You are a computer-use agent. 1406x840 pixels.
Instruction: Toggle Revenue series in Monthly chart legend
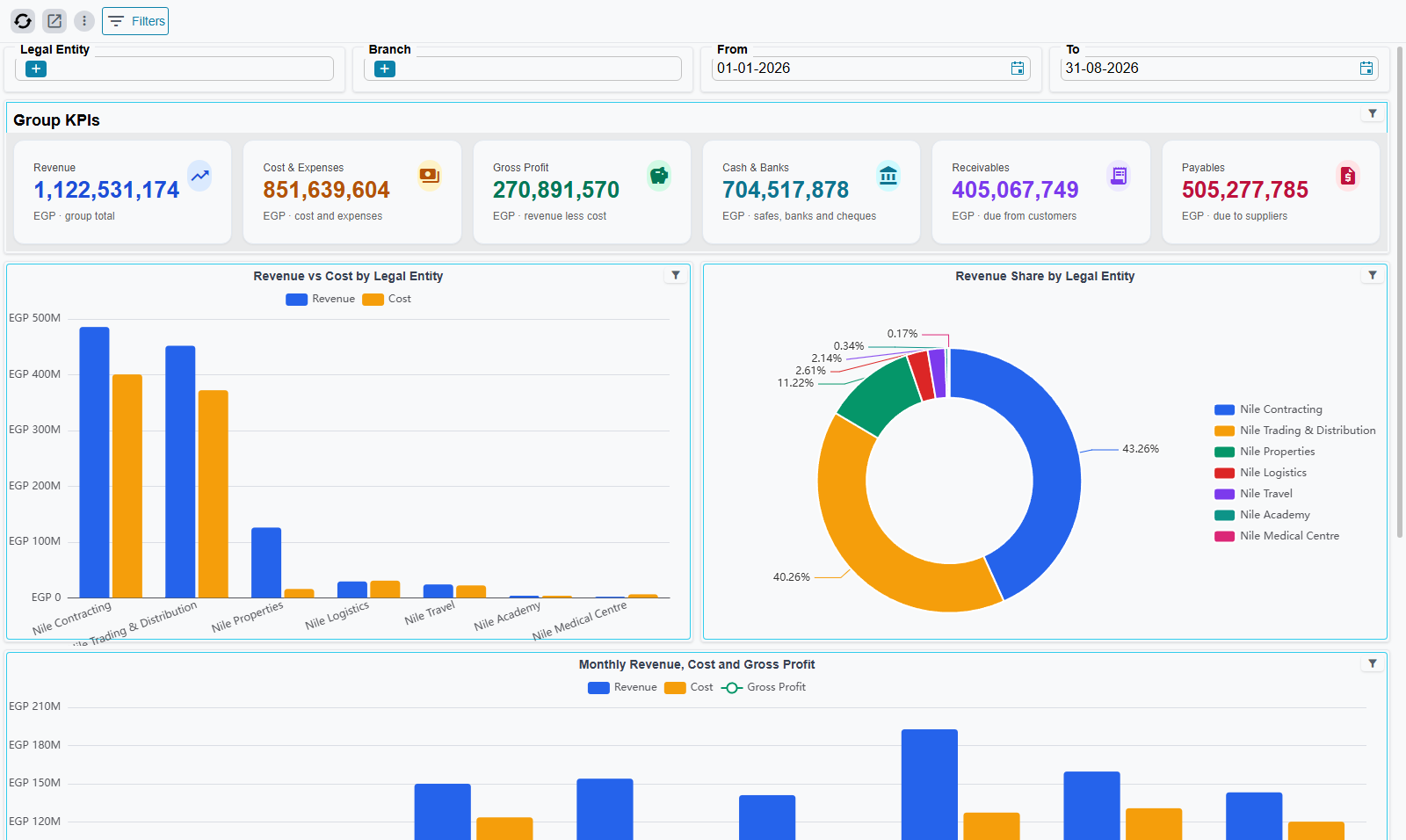coord(622,687)
